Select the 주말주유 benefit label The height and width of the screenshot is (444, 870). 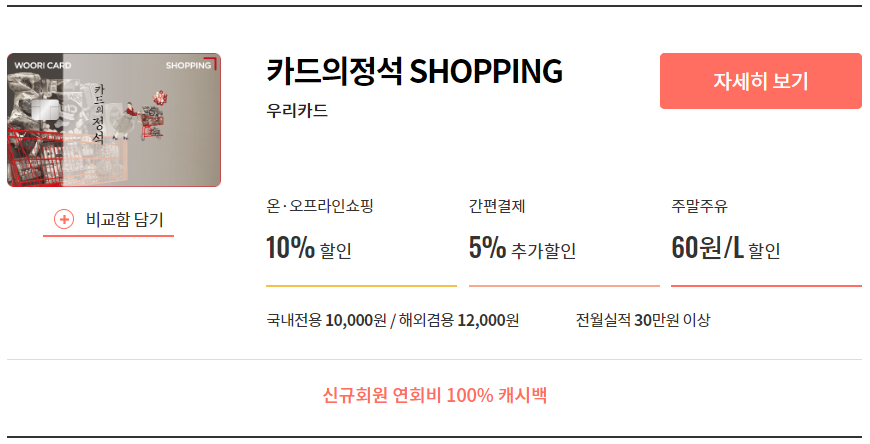click(699, 206)
